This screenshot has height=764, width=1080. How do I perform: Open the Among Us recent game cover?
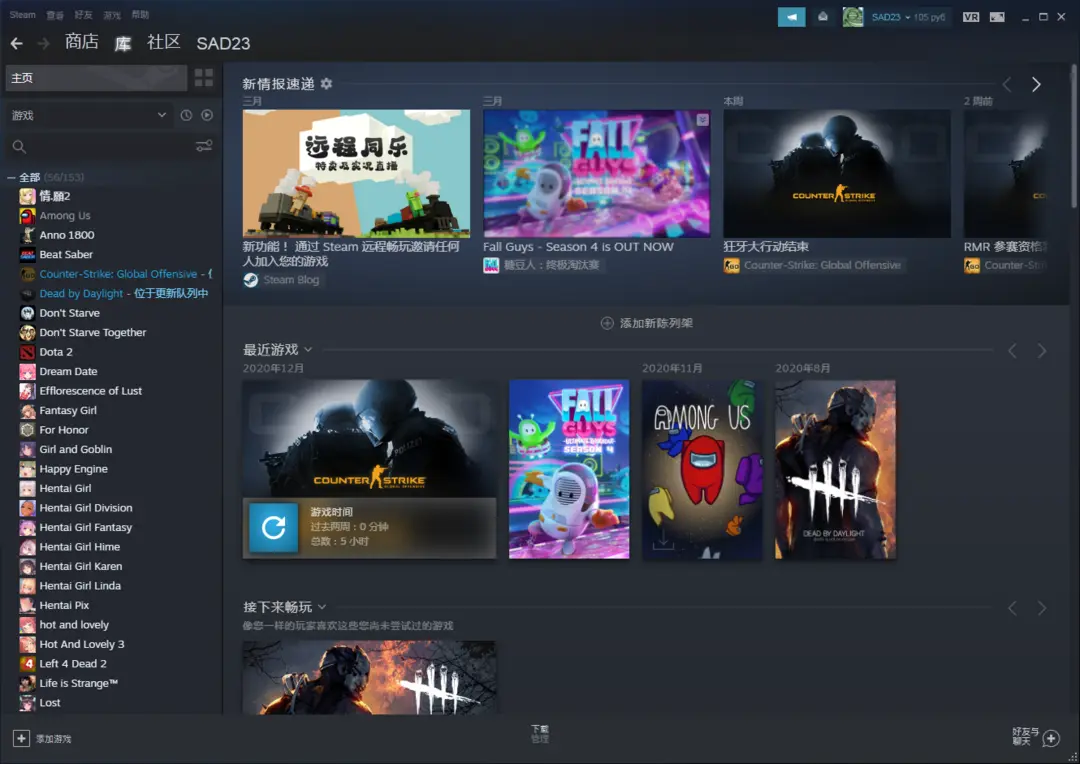(x=702, y=469)
